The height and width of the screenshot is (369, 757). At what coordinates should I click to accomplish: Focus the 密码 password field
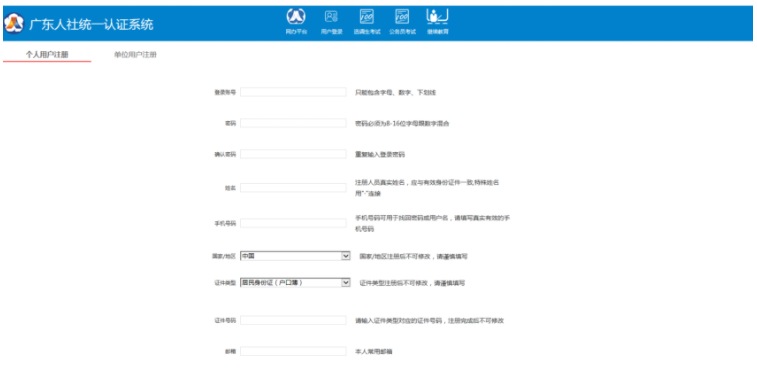[293, 123]
